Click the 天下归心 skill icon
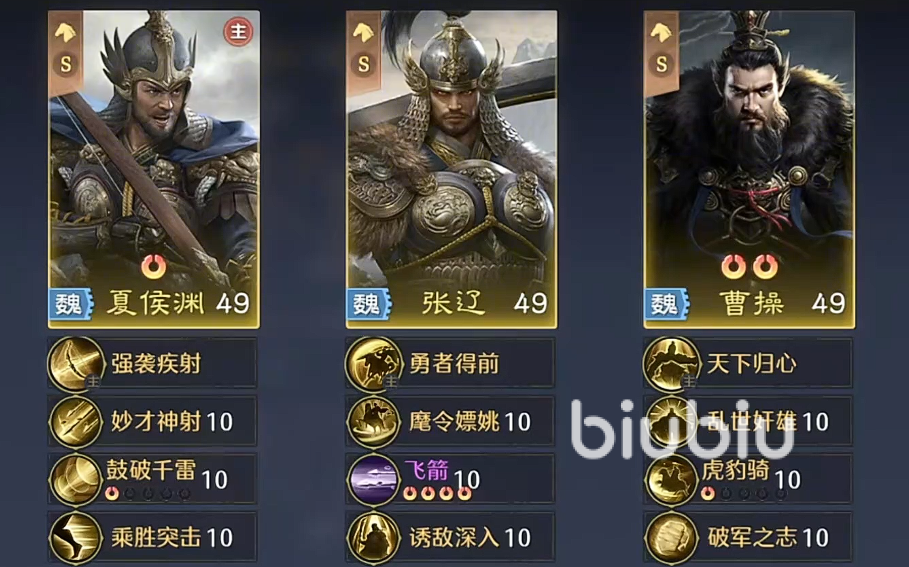 (671, 364)
